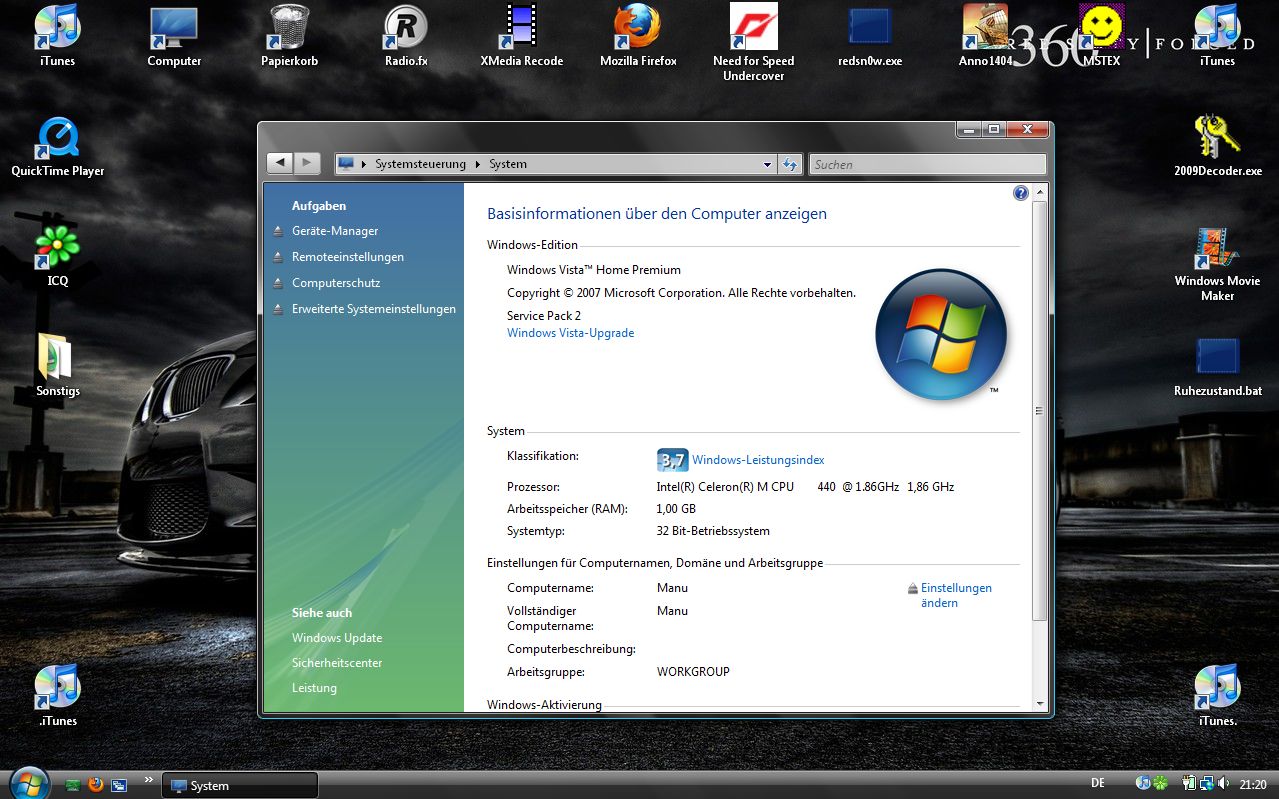Select the Need for Speed Undercover icon
Viewport: 1279px width, 799px height.
pos(753,43)
